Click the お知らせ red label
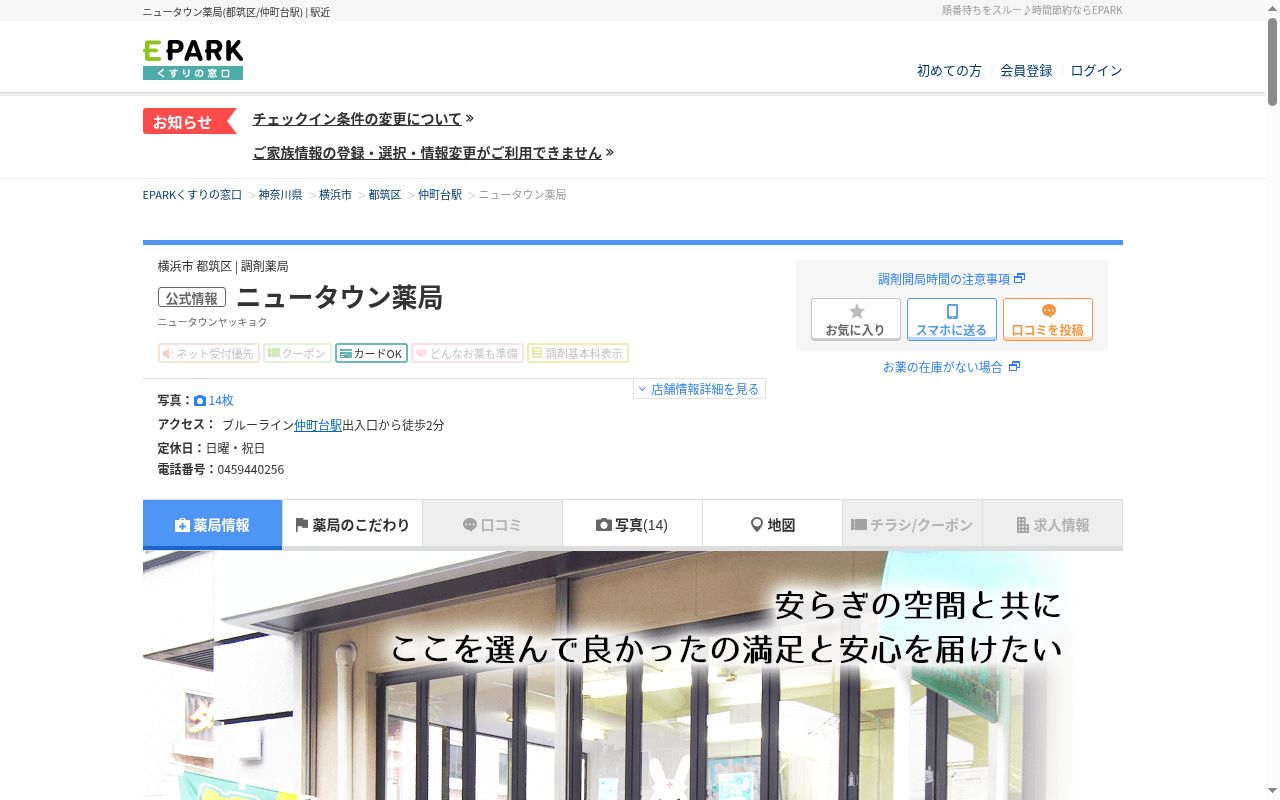Screen dimensions: 1280x800 pyautogui.click(x=189, y=121)
